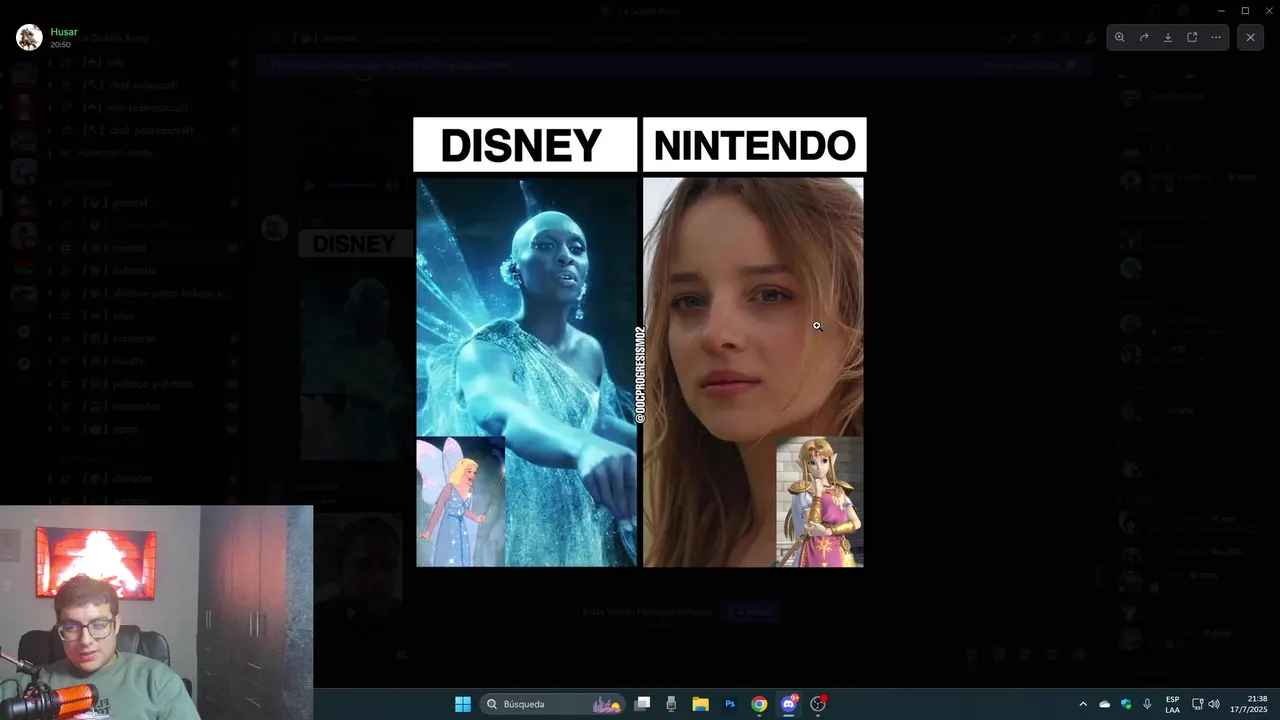Open the volume speaker tray icon

pyautogui.click(x=1214, y=704)
